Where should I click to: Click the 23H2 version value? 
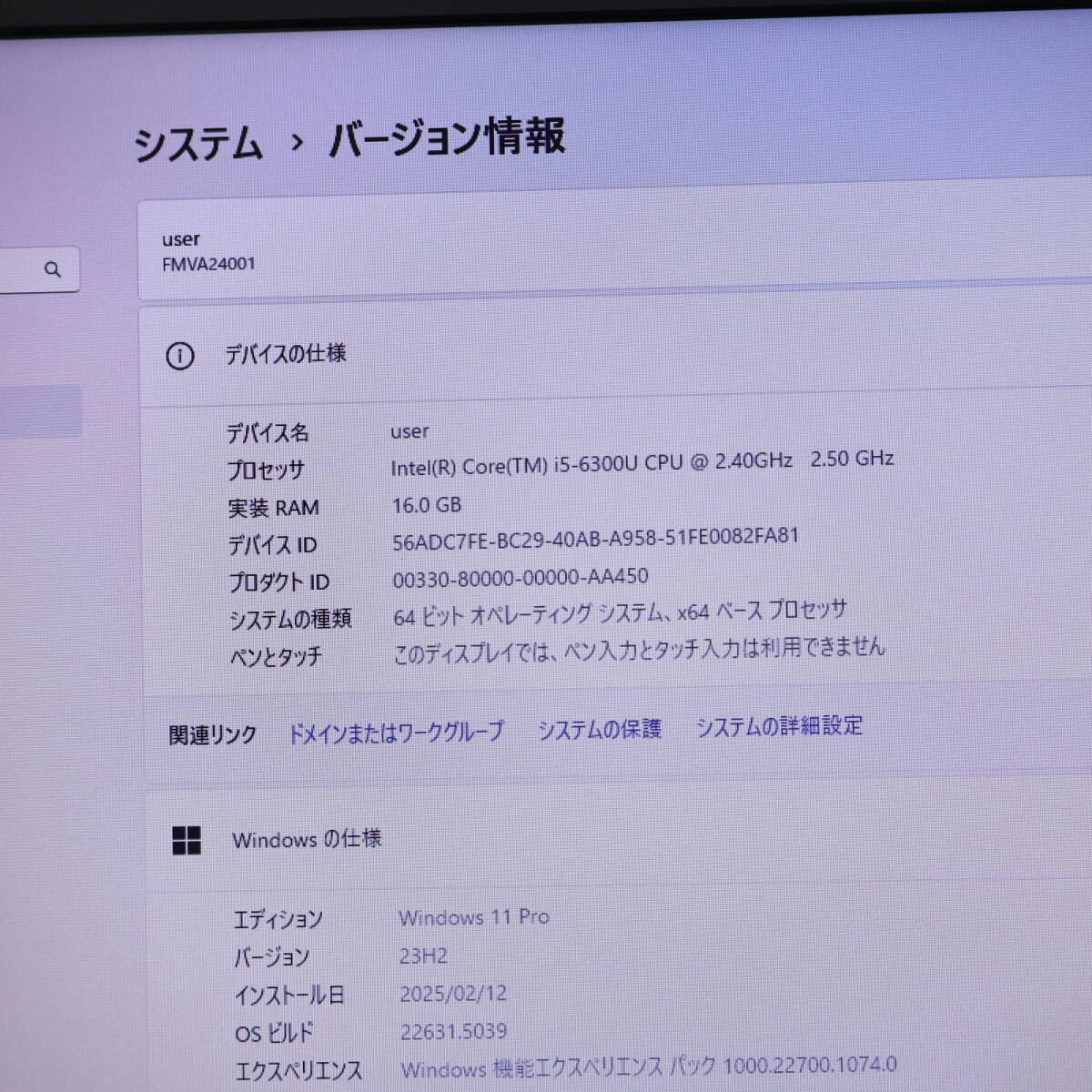click(x=423, y=955)
